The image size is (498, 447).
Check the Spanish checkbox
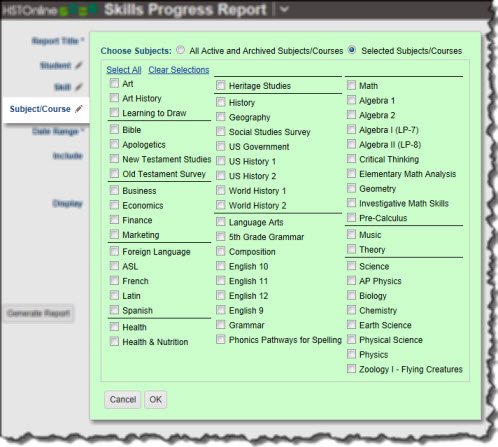point(114,310)
